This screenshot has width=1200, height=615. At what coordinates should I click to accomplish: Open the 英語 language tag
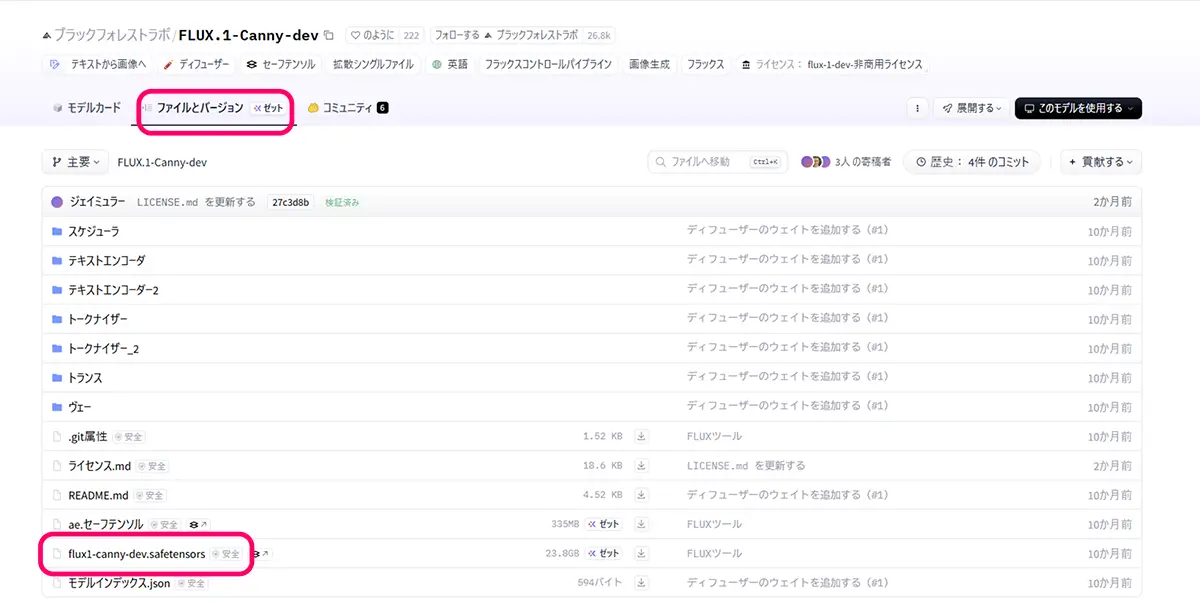point(449,64)
